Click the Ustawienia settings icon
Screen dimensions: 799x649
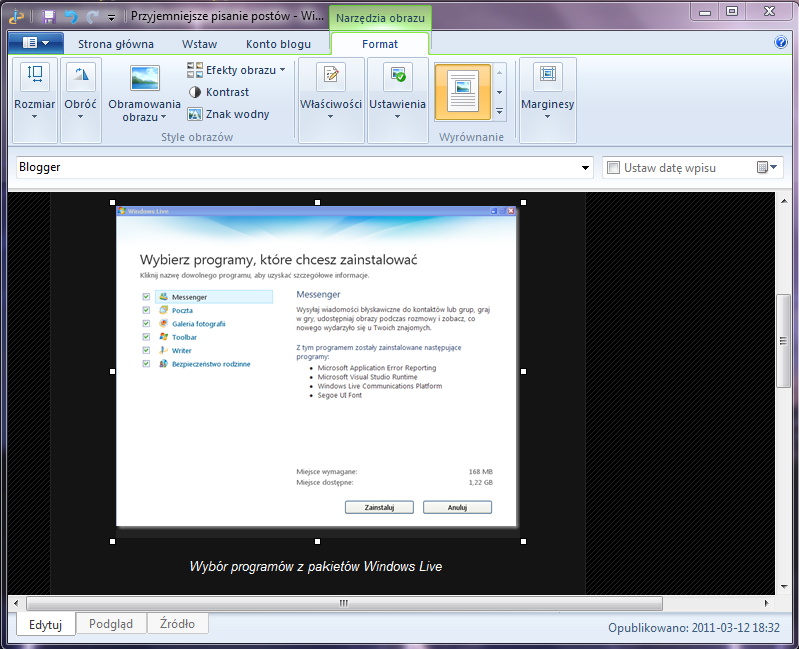(397, 75)
